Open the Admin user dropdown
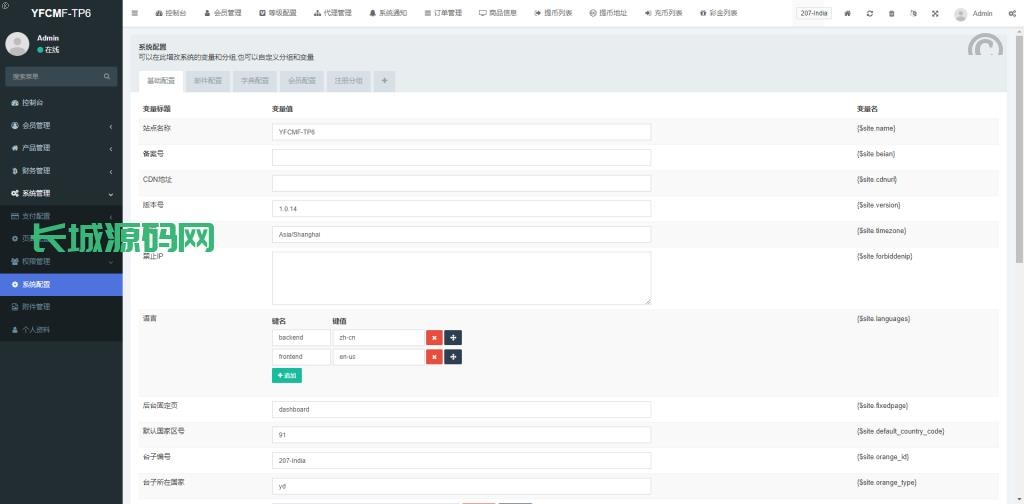The height and width of the screenshot is (504, 1024). 973,14
